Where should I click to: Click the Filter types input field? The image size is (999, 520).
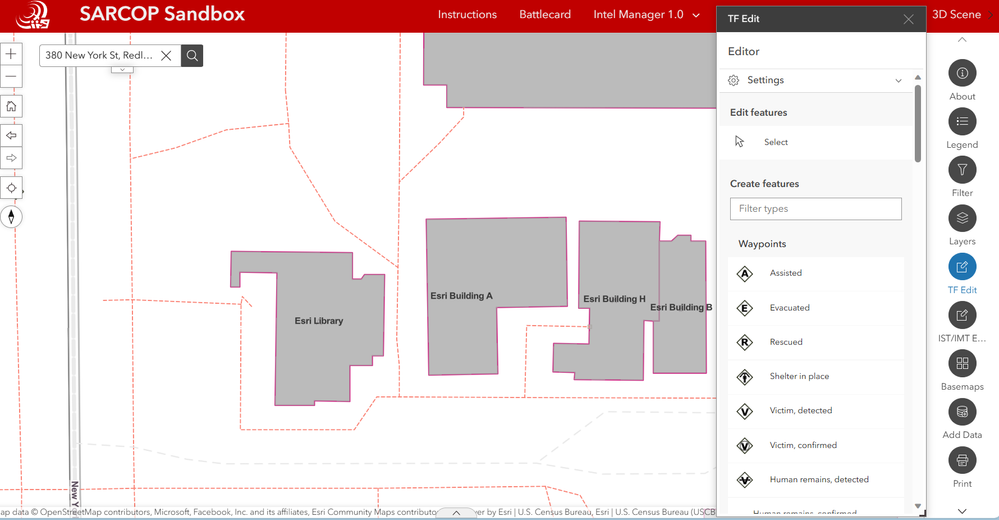click(816, 209)
